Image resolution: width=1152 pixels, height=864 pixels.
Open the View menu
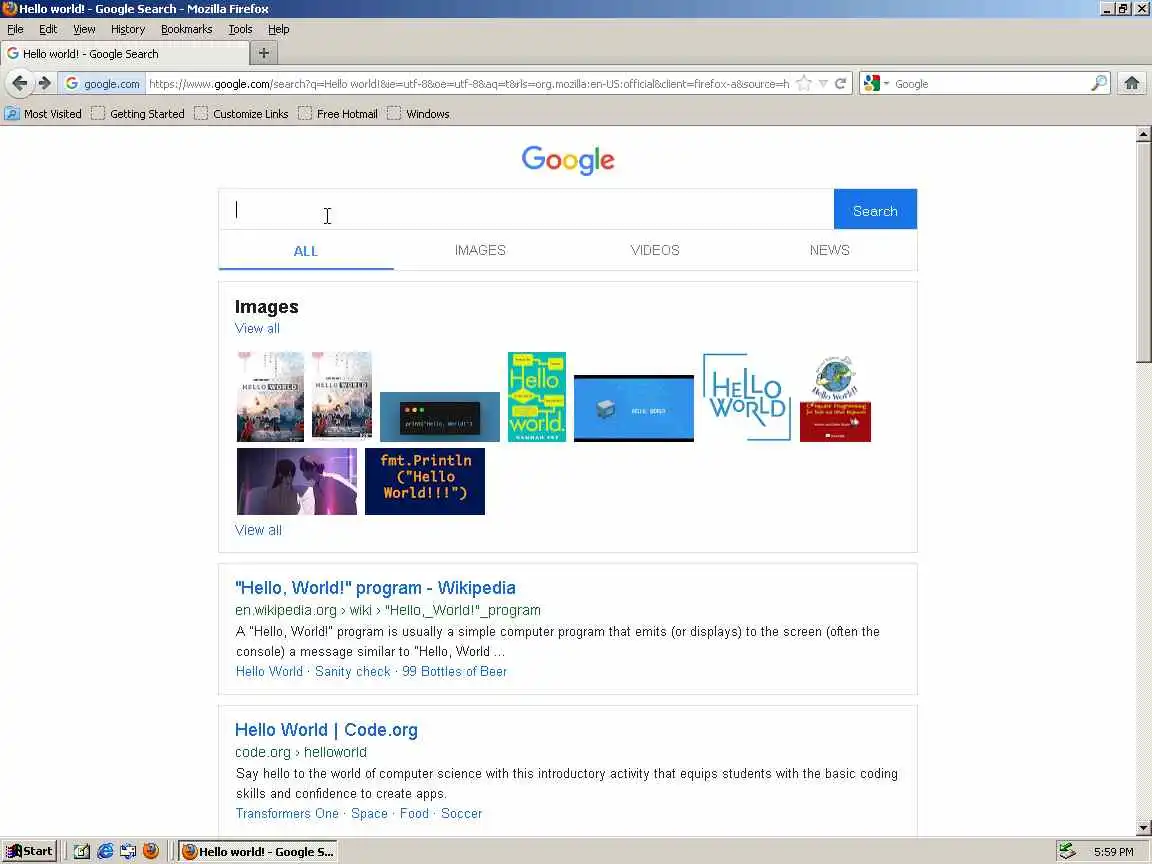(84, 29)
